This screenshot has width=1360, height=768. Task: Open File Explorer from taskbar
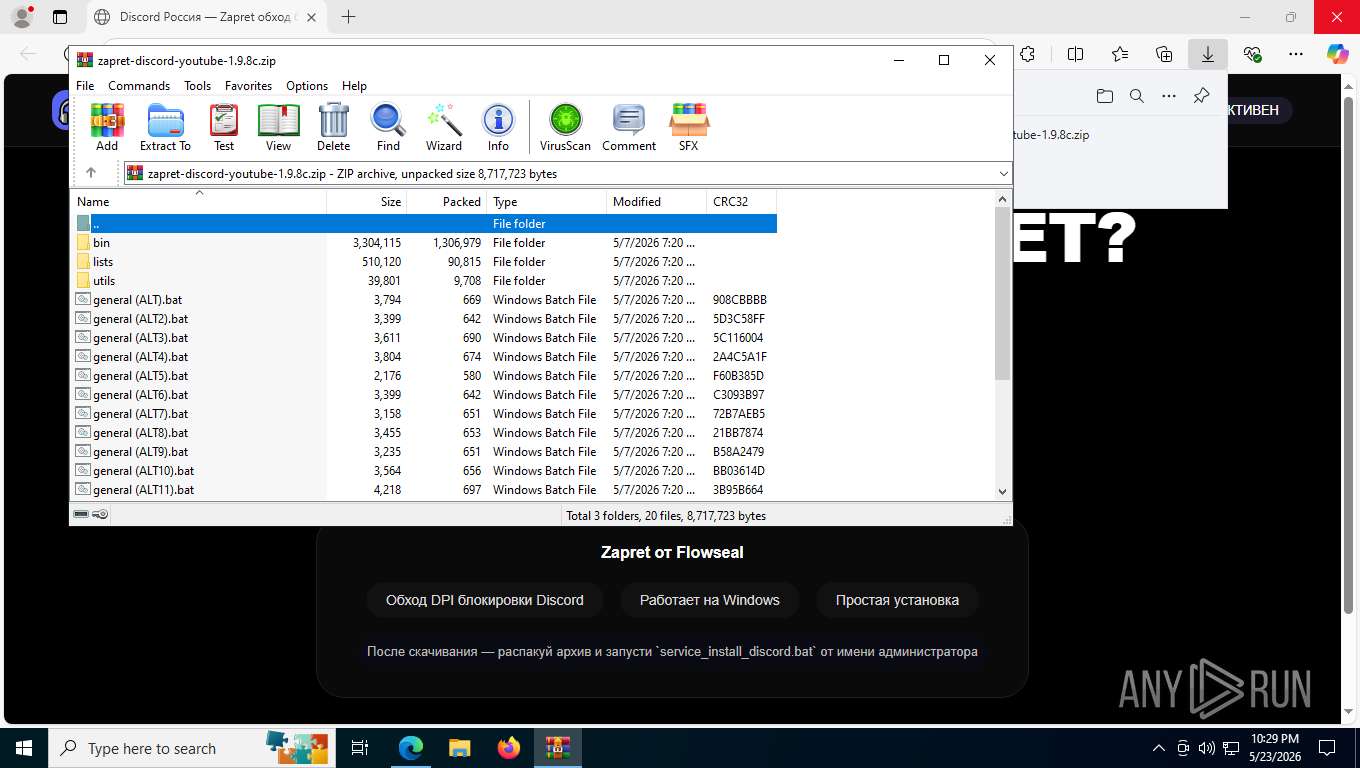(x=459, y=748)
